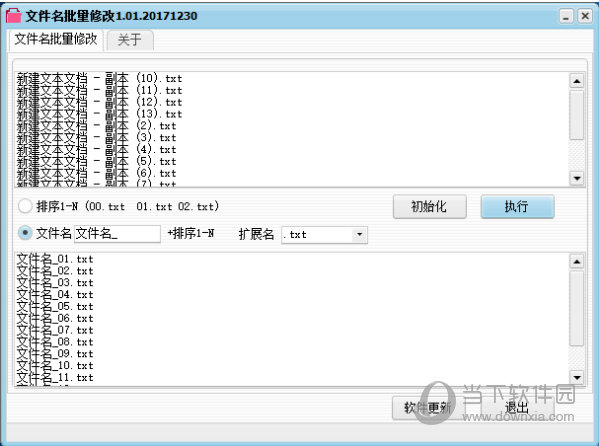
Task: Select file 新建文本文档 - 副本 (6).txt
Action: 96,173
